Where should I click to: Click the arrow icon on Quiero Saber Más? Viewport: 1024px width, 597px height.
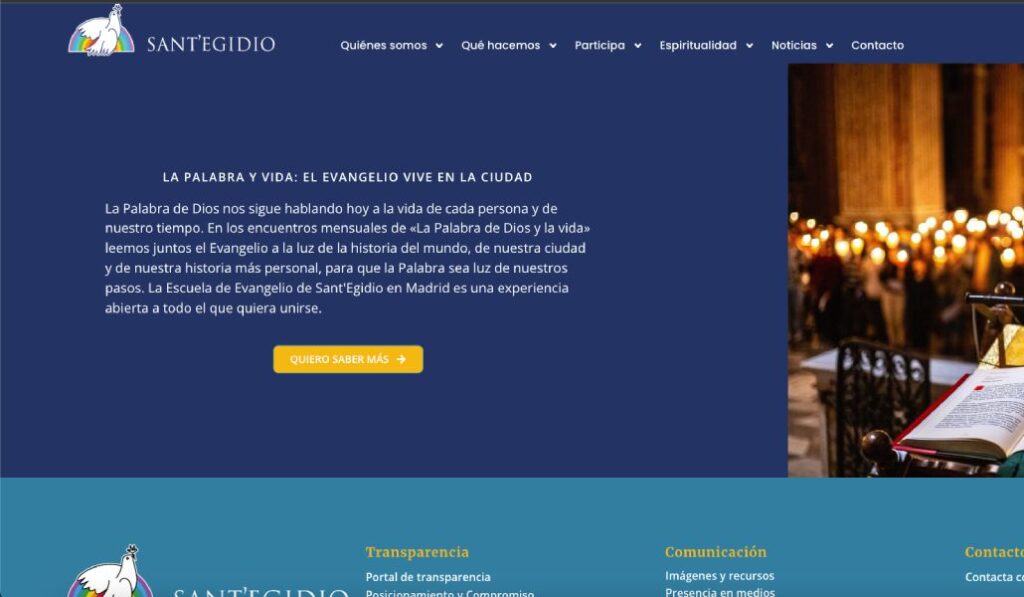pyautogui.click(x=401, y=359)
